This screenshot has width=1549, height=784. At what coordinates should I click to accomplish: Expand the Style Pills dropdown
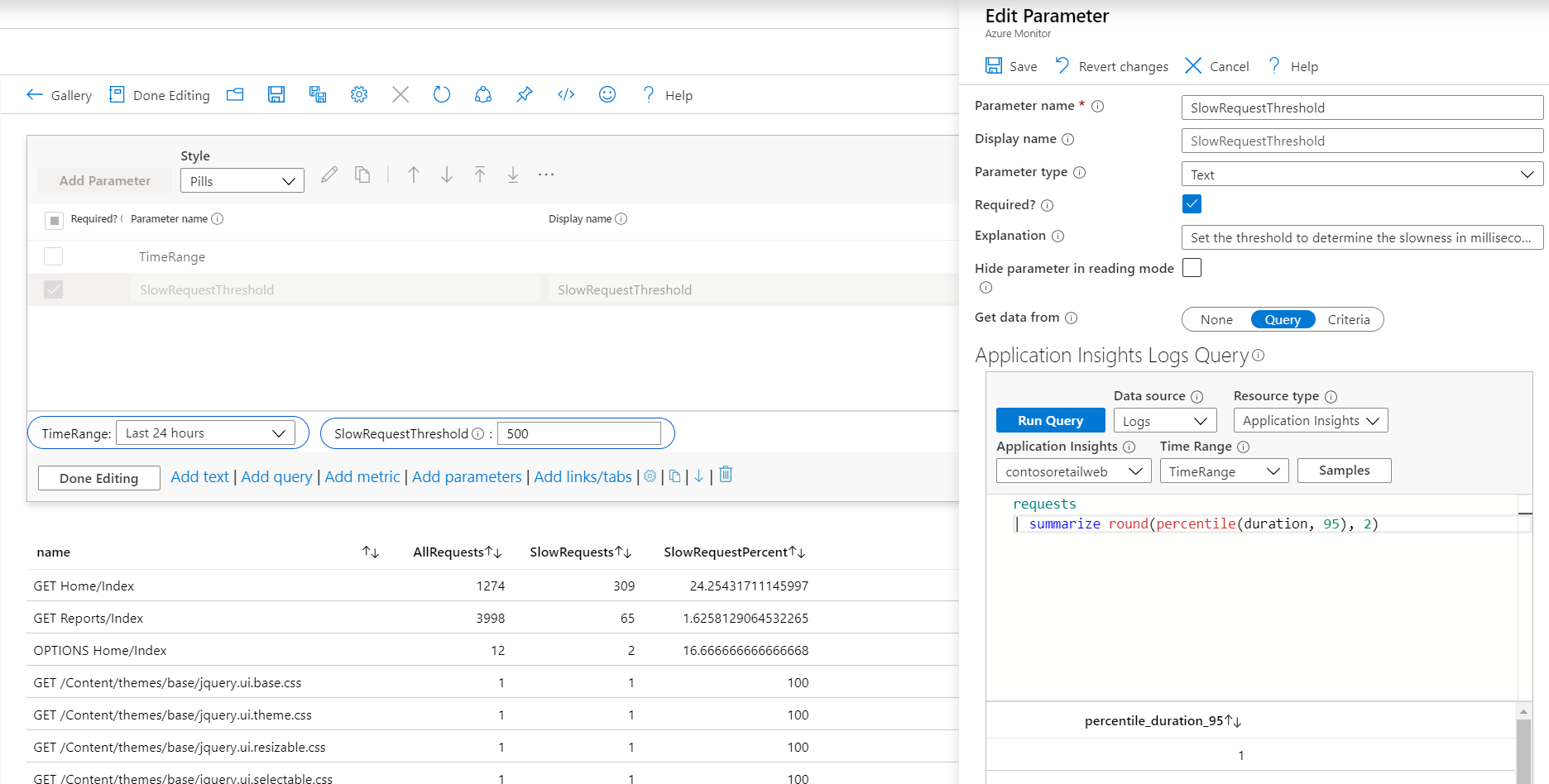click(242, 181)
